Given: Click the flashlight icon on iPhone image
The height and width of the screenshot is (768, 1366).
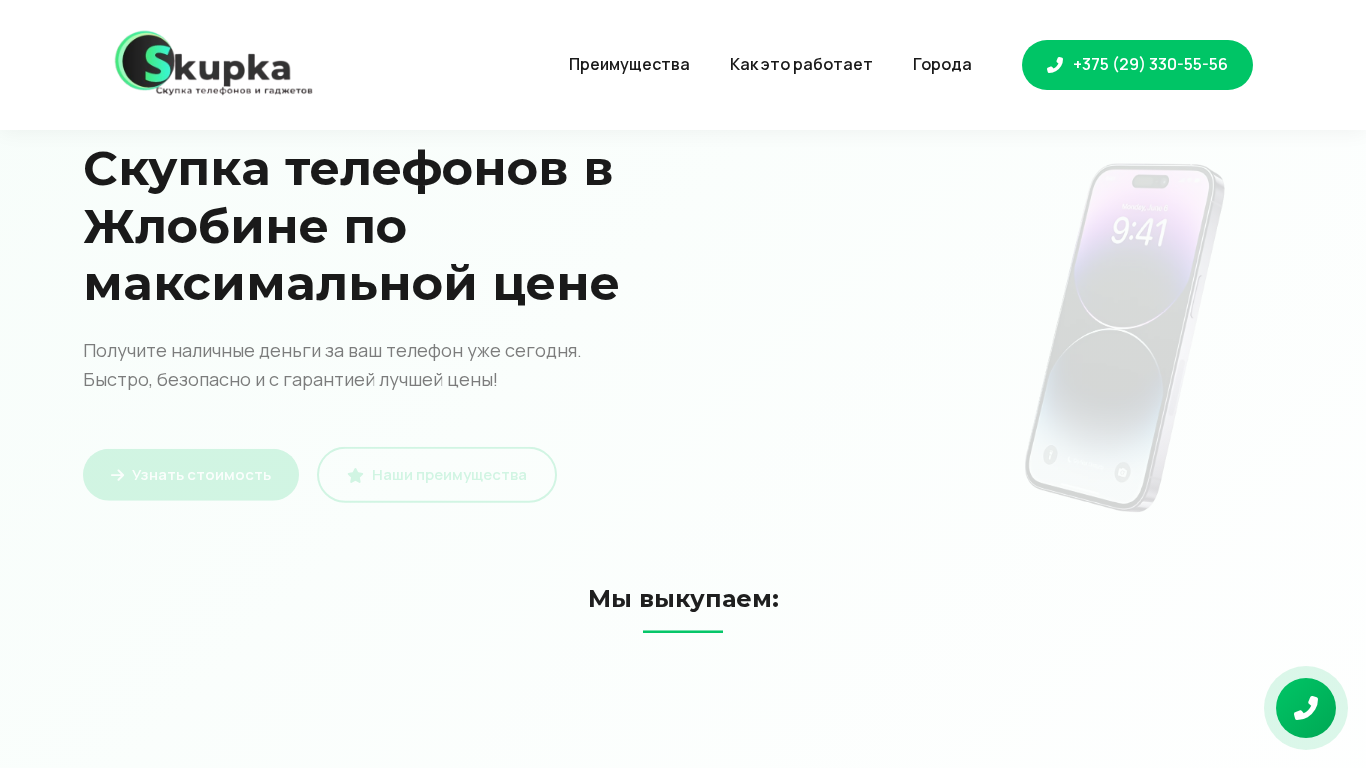Looking at the screenshot, I should (1050, 455).
